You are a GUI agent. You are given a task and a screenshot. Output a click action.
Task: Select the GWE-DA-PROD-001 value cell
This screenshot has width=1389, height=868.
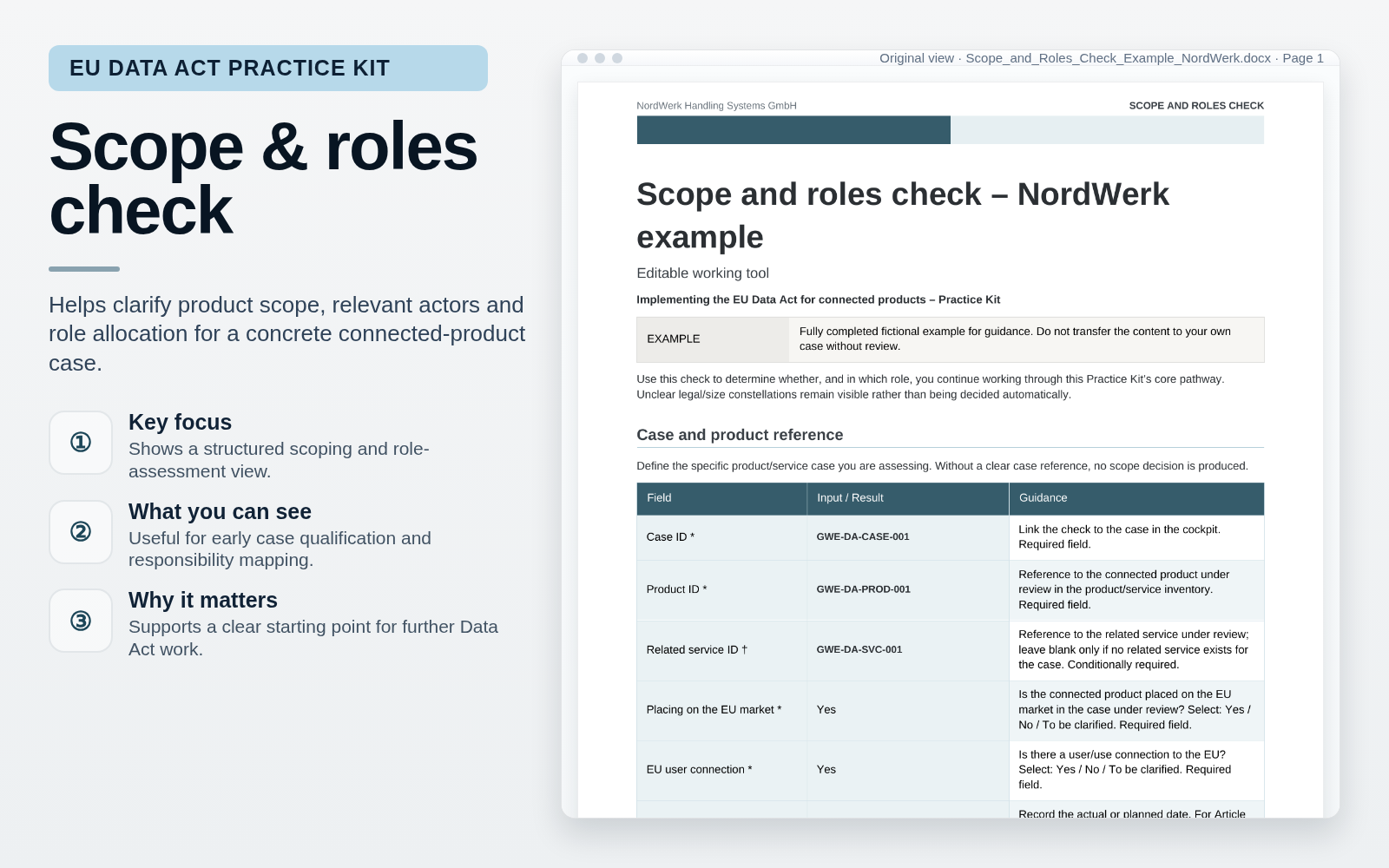908,589
